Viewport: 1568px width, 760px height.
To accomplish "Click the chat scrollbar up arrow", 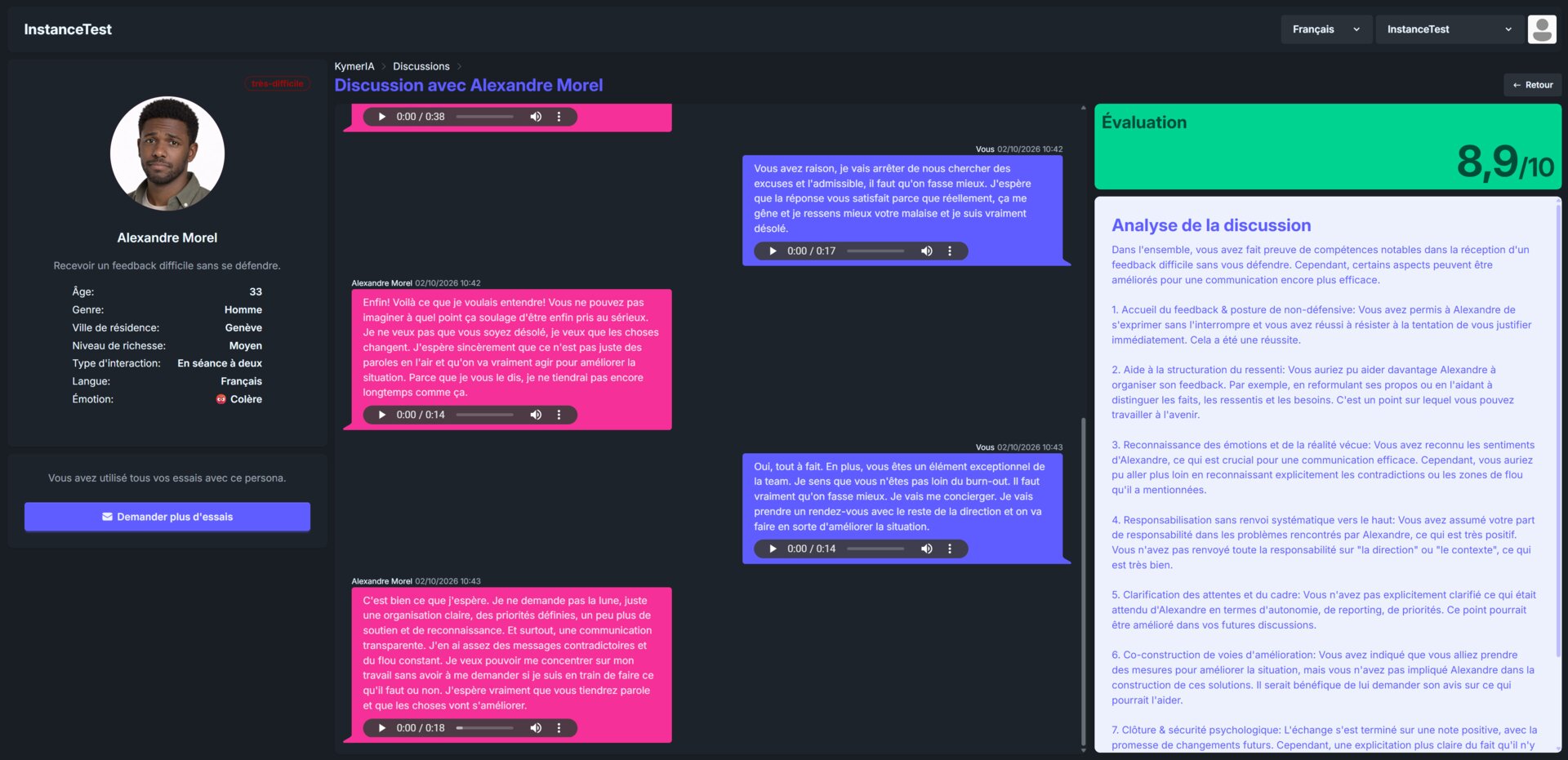I will (x=1084, y=108).
